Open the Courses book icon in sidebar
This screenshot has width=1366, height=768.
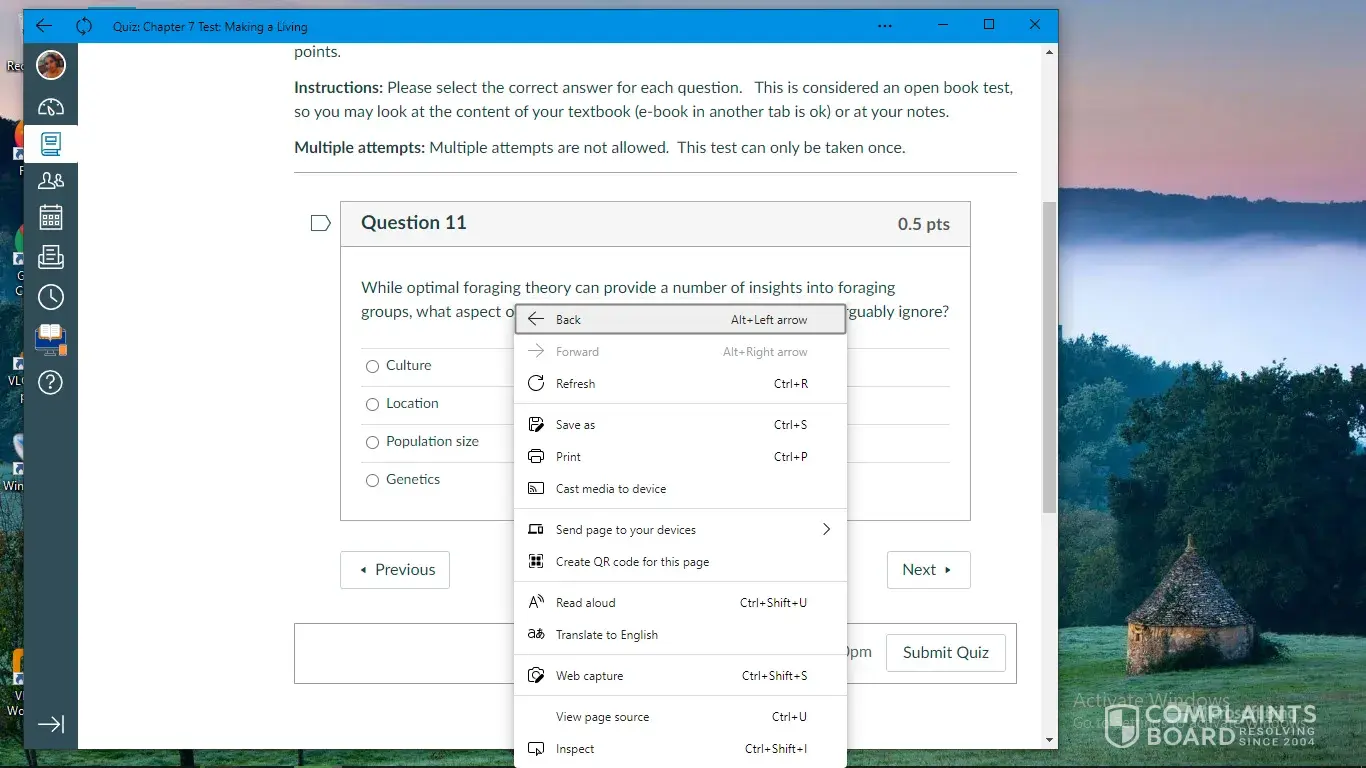(51, 144)
